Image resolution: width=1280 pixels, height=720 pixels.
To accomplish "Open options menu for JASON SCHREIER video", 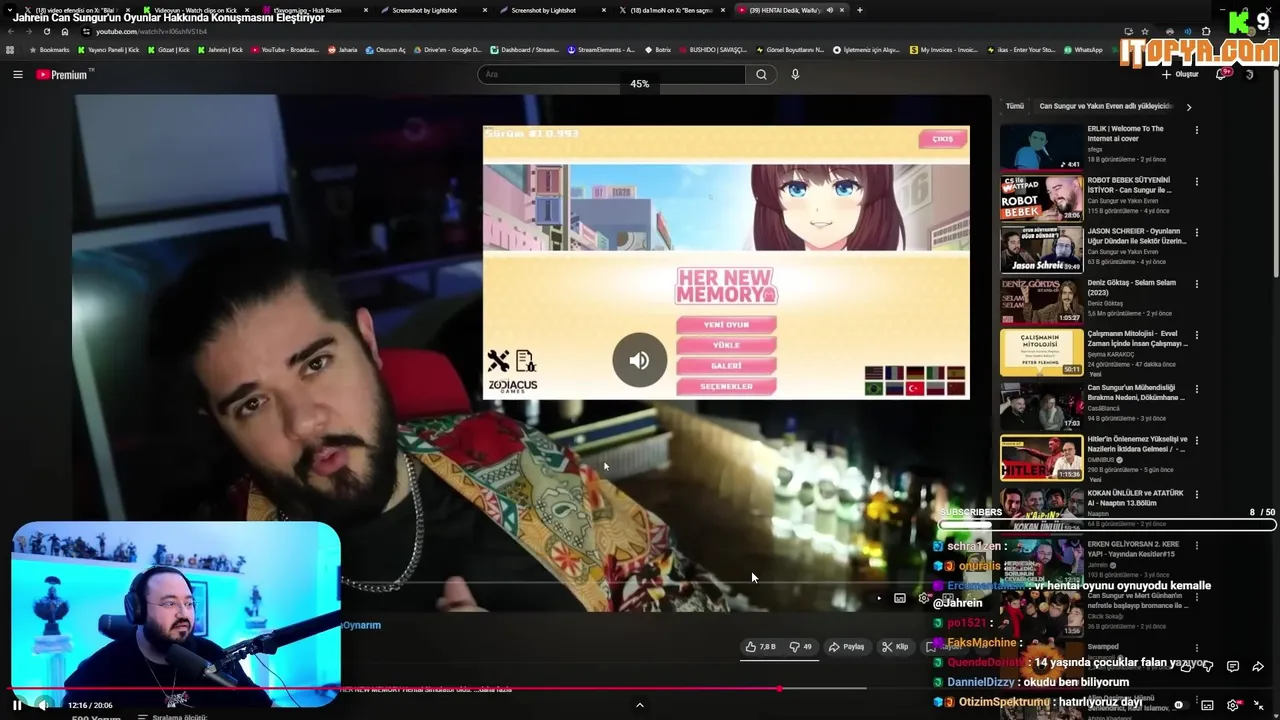I will (x=1196, y=232).
